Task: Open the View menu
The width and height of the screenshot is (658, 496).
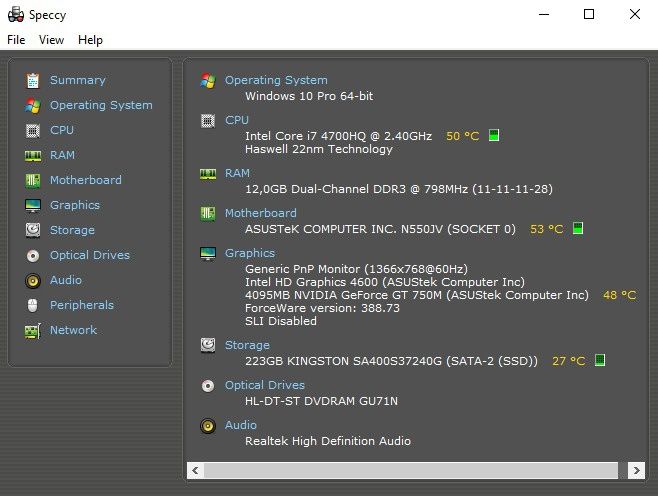Action: [x=51, y=40]
